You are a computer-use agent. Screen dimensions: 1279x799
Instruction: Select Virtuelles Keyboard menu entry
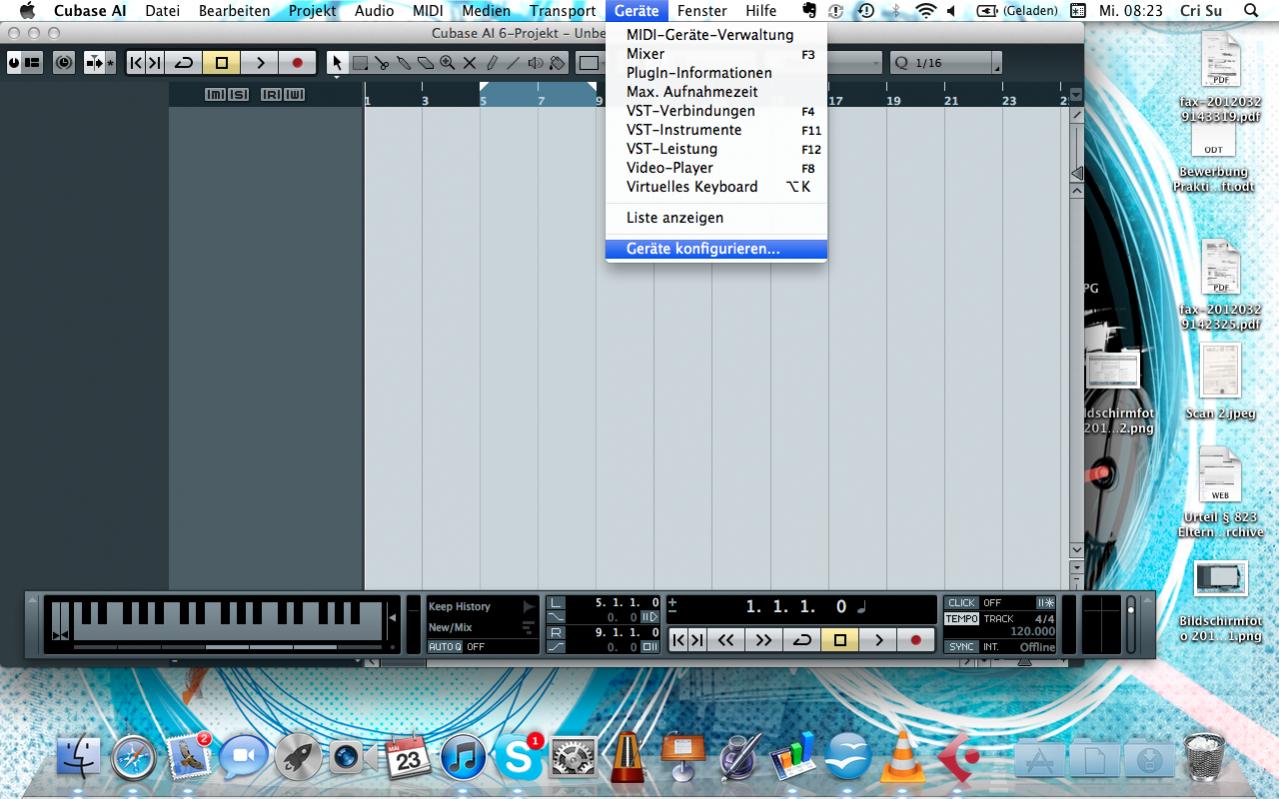pos(716,187)
